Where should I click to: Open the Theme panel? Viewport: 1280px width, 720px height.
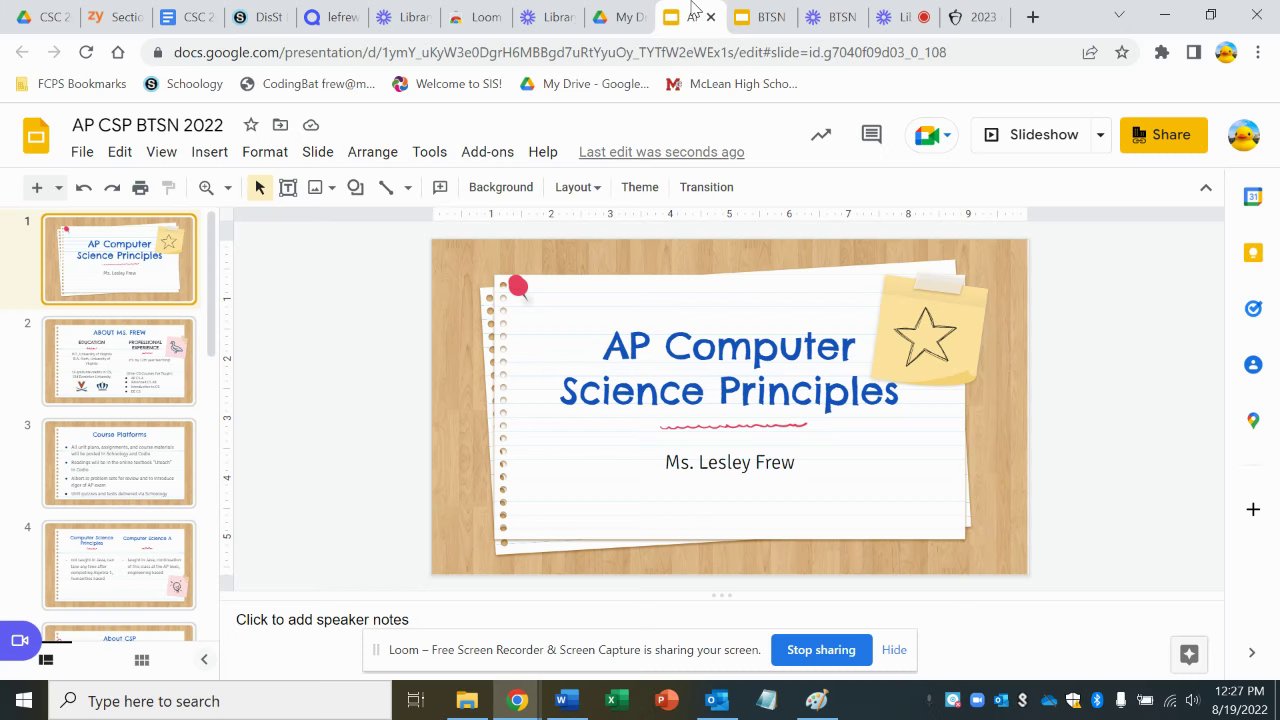(x=640, y=187)
